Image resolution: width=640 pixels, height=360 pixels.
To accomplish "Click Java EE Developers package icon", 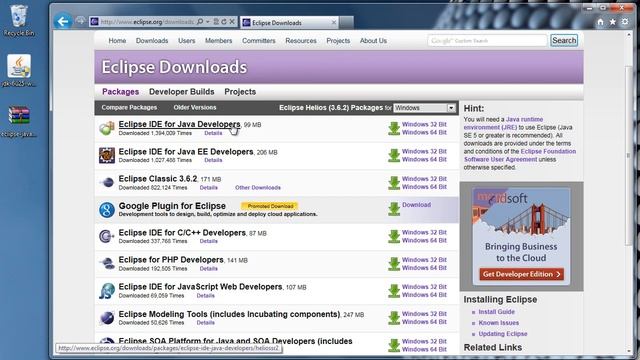I will pos(107,155).
